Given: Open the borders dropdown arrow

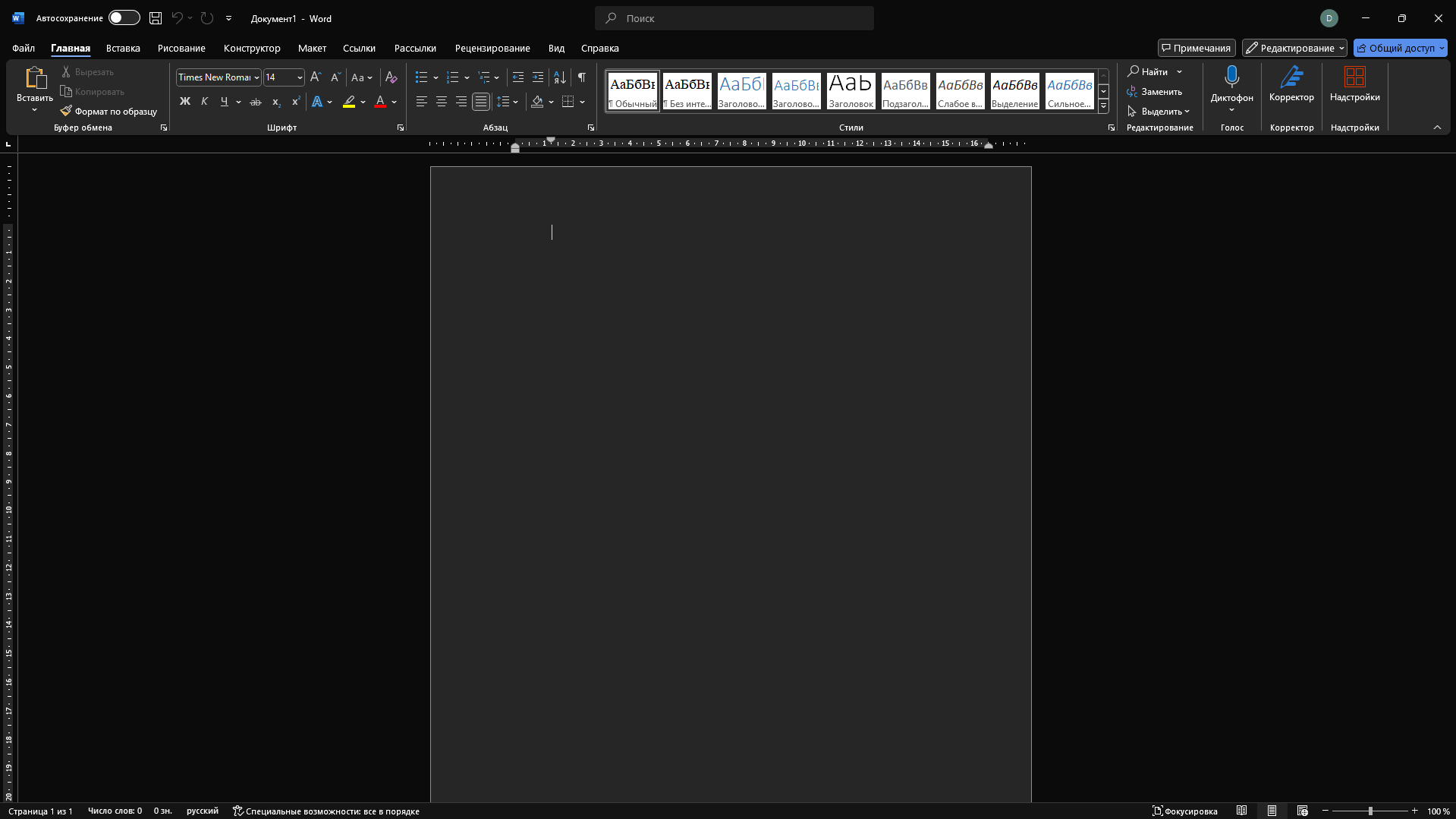Looking at the screenshot, I should (x=583, y=102).
